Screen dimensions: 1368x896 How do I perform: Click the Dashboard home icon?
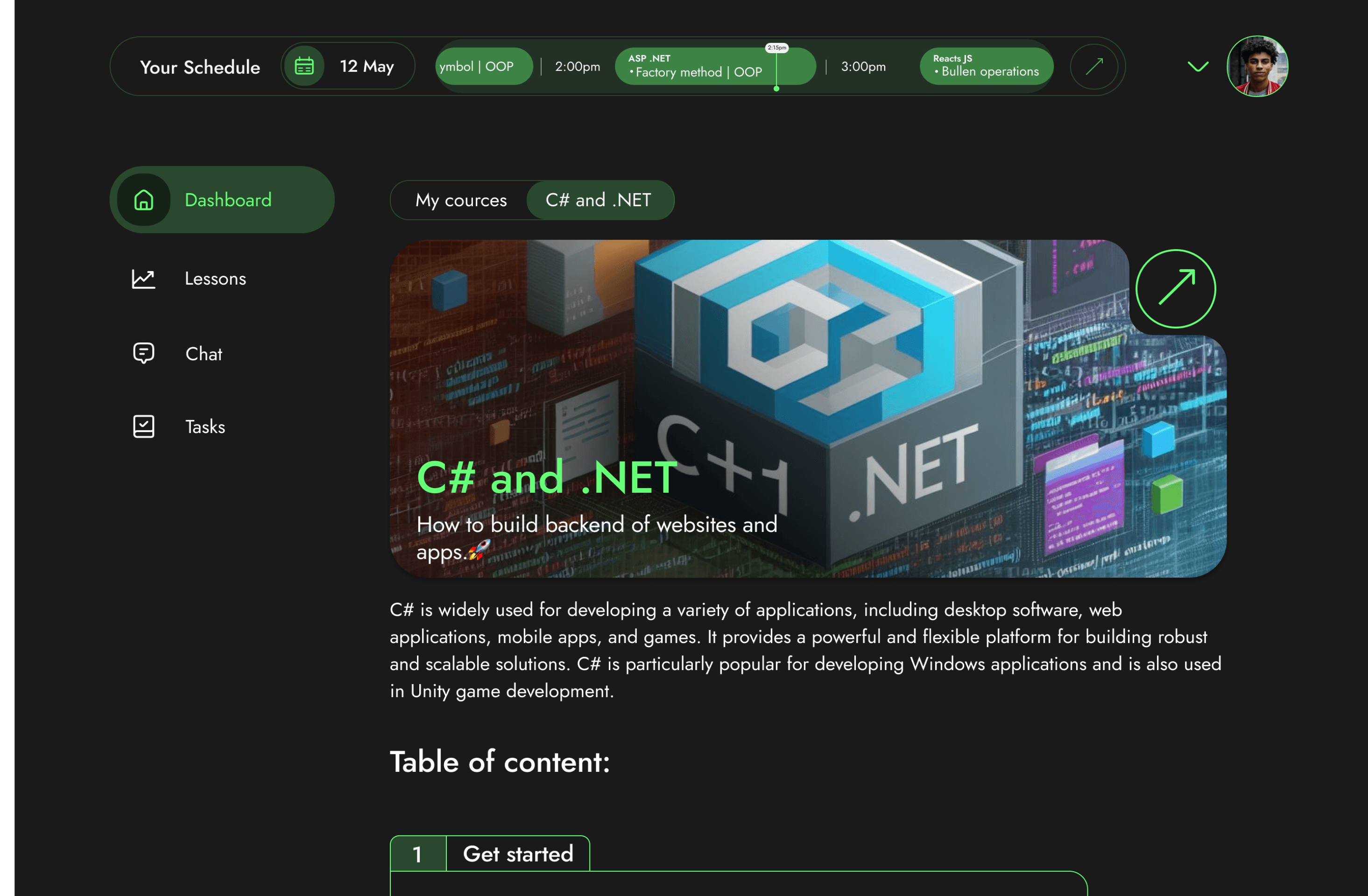tap(144, 200)
